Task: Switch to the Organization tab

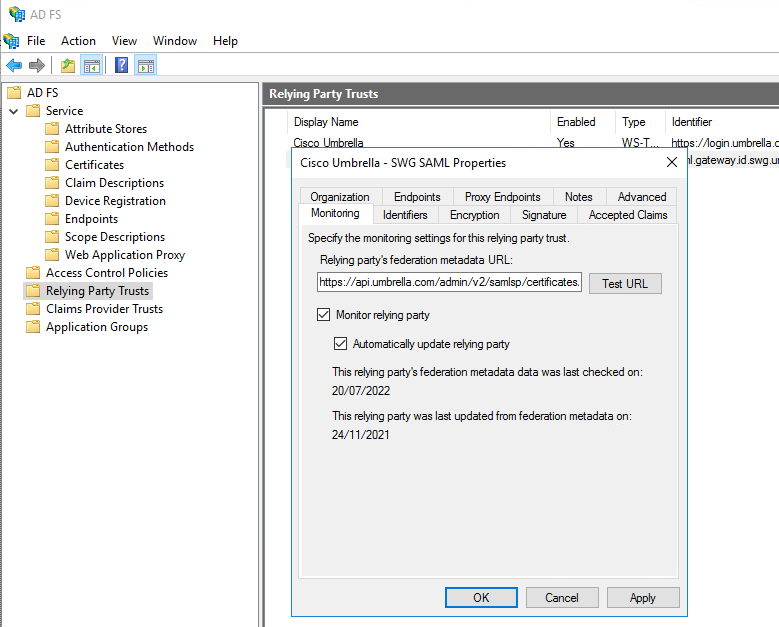Action: (340, 197)
